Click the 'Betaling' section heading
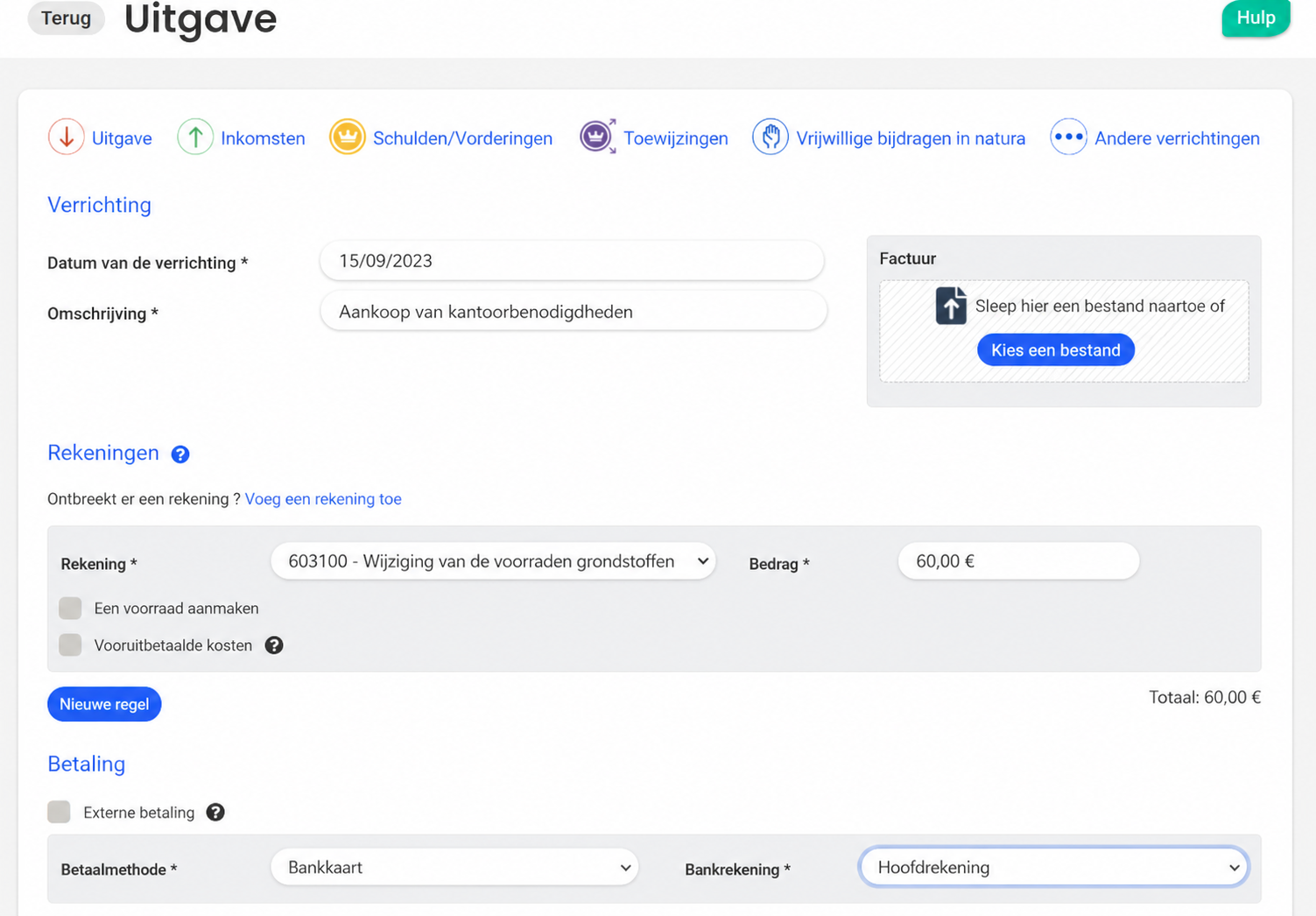The height and width of the screenshot is (916, 1316). click(x=86, y=764)
